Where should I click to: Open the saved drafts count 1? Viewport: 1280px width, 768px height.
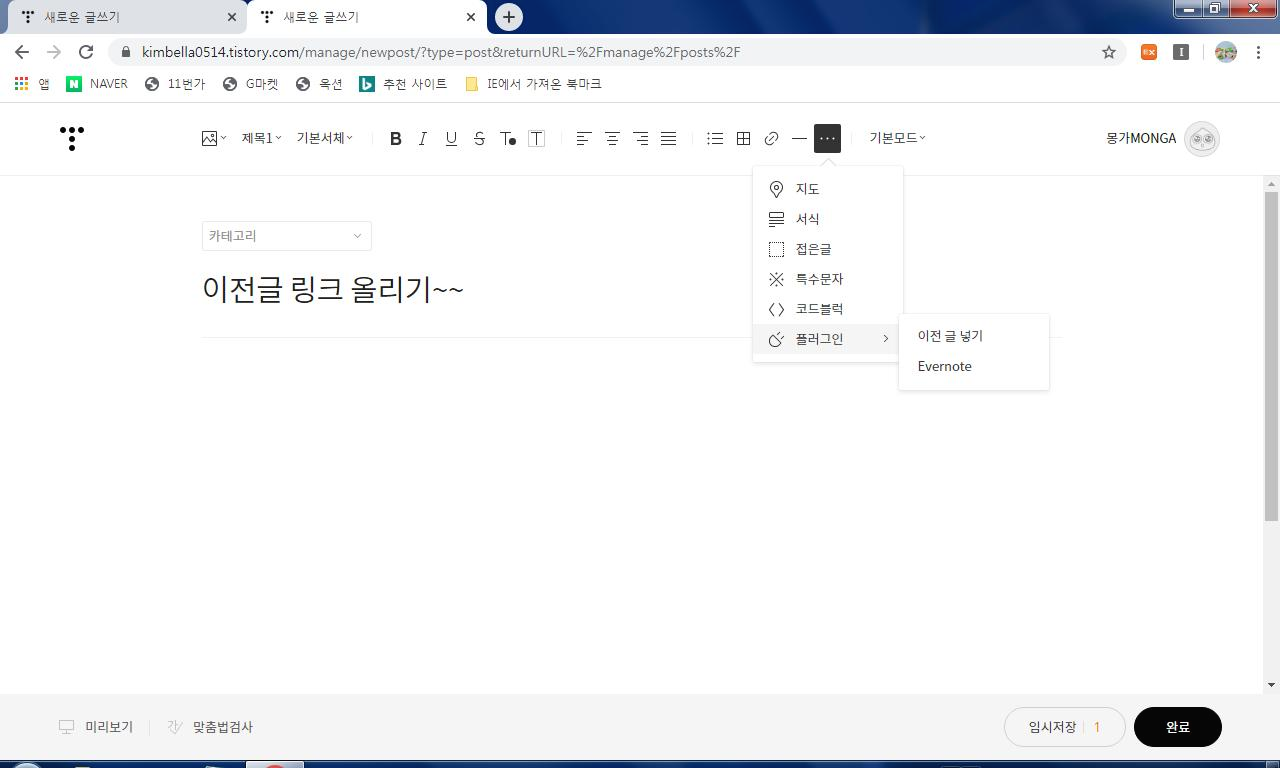tap(1097, 727)
